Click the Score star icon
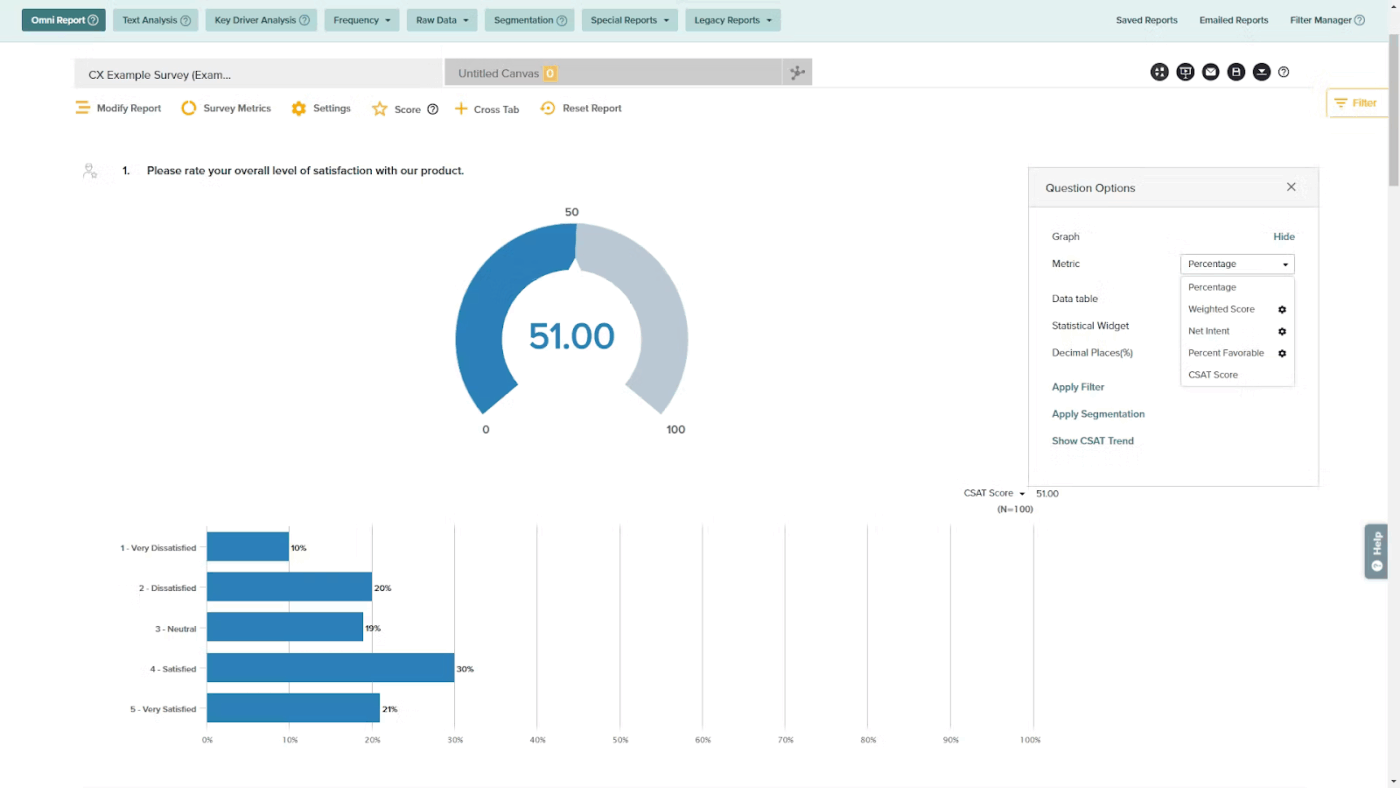Image resolution: width=1400 pixels, height=788 pixels. [379, 108]
